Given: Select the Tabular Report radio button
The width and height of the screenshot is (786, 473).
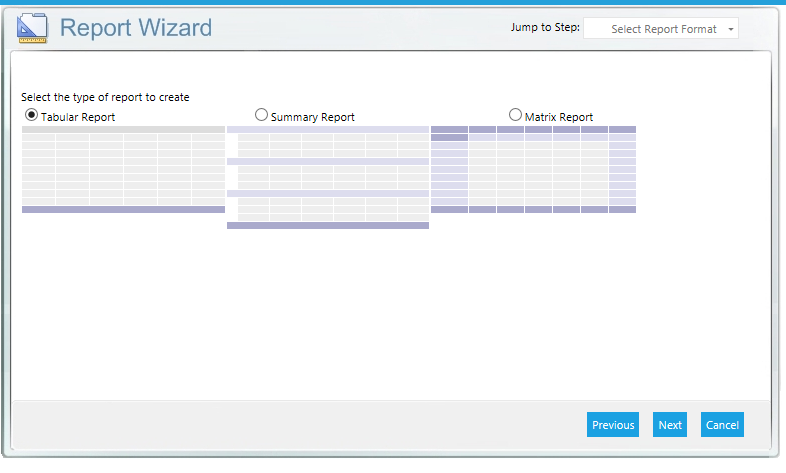Looking at the screenshot, I should 31,116.
